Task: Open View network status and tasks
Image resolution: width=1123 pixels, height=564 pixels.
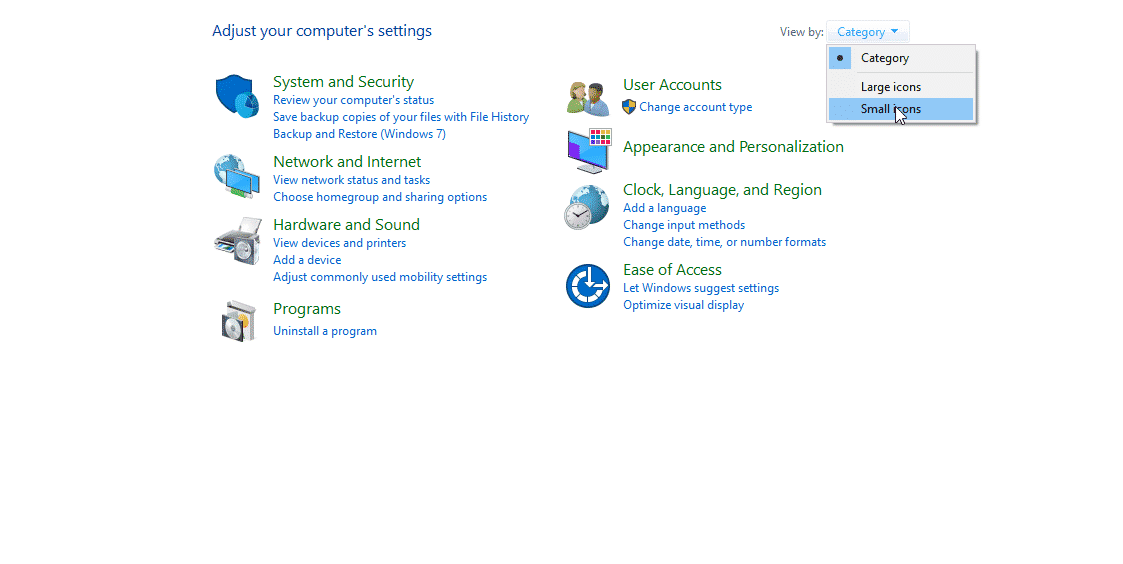Action: pos(351,180)
